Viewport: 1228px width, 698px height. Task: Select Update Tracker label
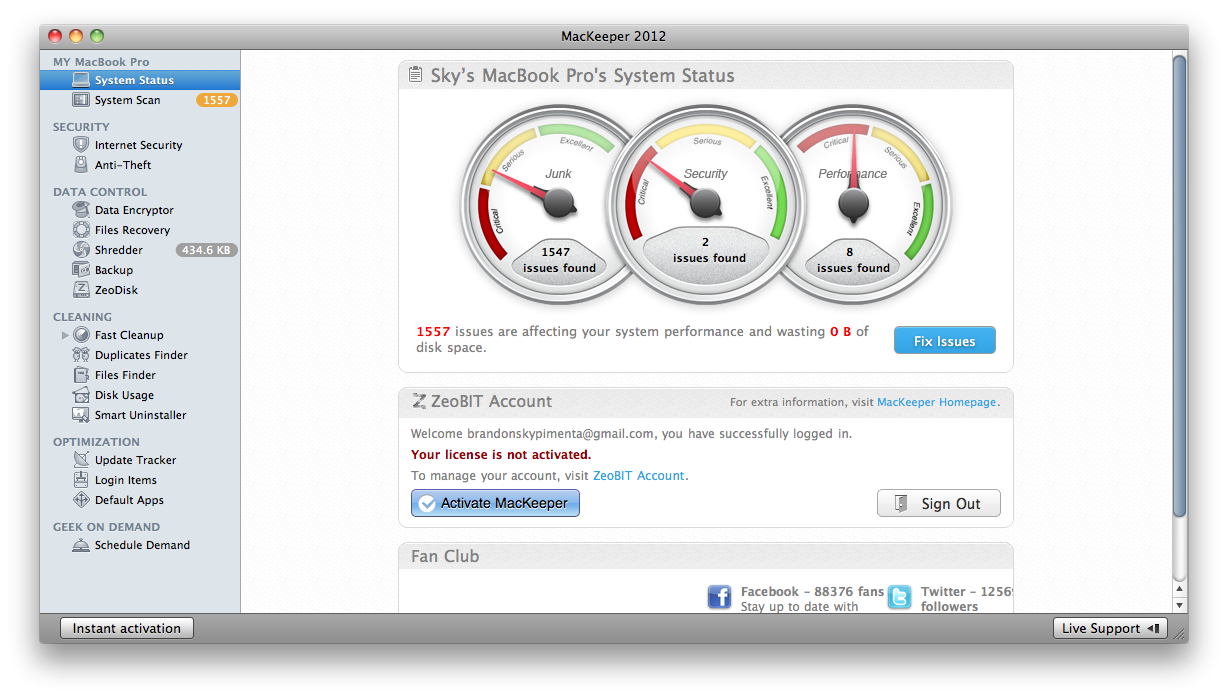coord(135,460)
